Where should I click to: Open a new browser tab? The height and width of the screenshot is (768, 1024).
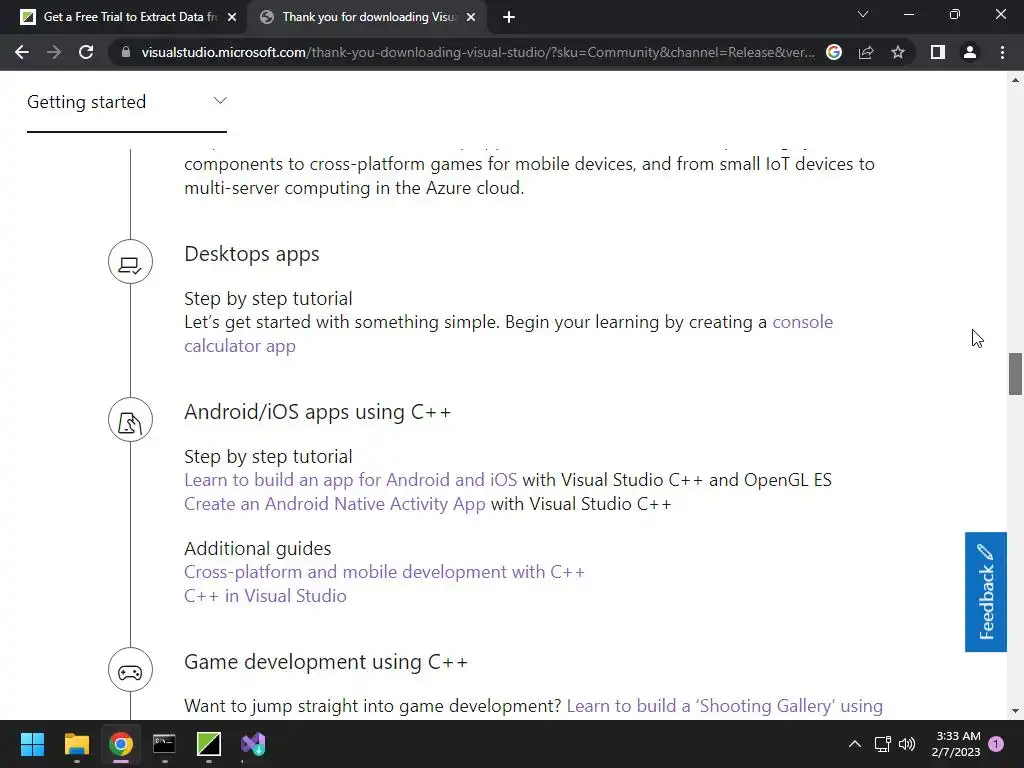[509, 18]
